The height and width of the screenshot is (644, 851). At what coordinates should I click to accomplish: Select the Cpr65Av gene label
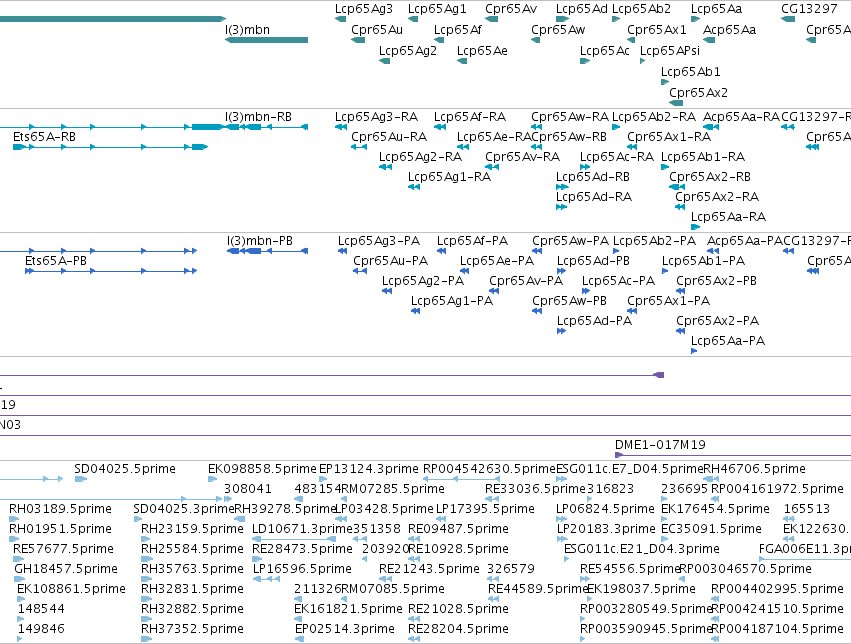[511, 9]
